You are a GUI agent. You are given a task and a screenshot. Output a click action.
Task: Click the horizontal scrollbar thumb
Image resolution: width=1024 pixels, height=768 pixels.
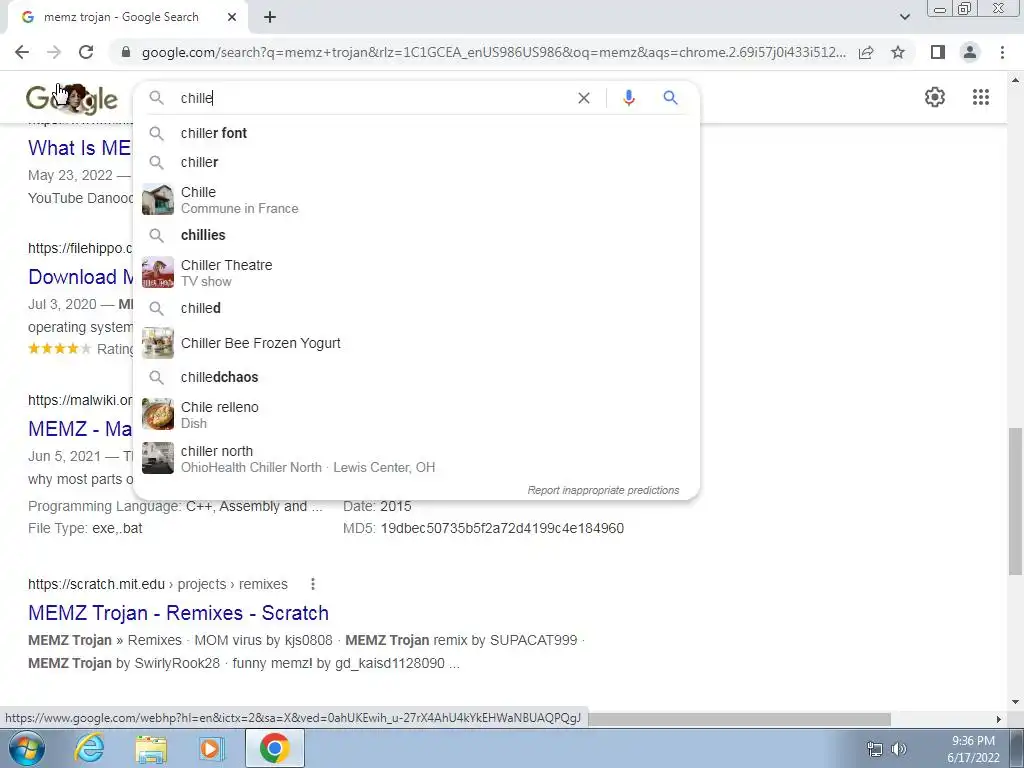739,719
